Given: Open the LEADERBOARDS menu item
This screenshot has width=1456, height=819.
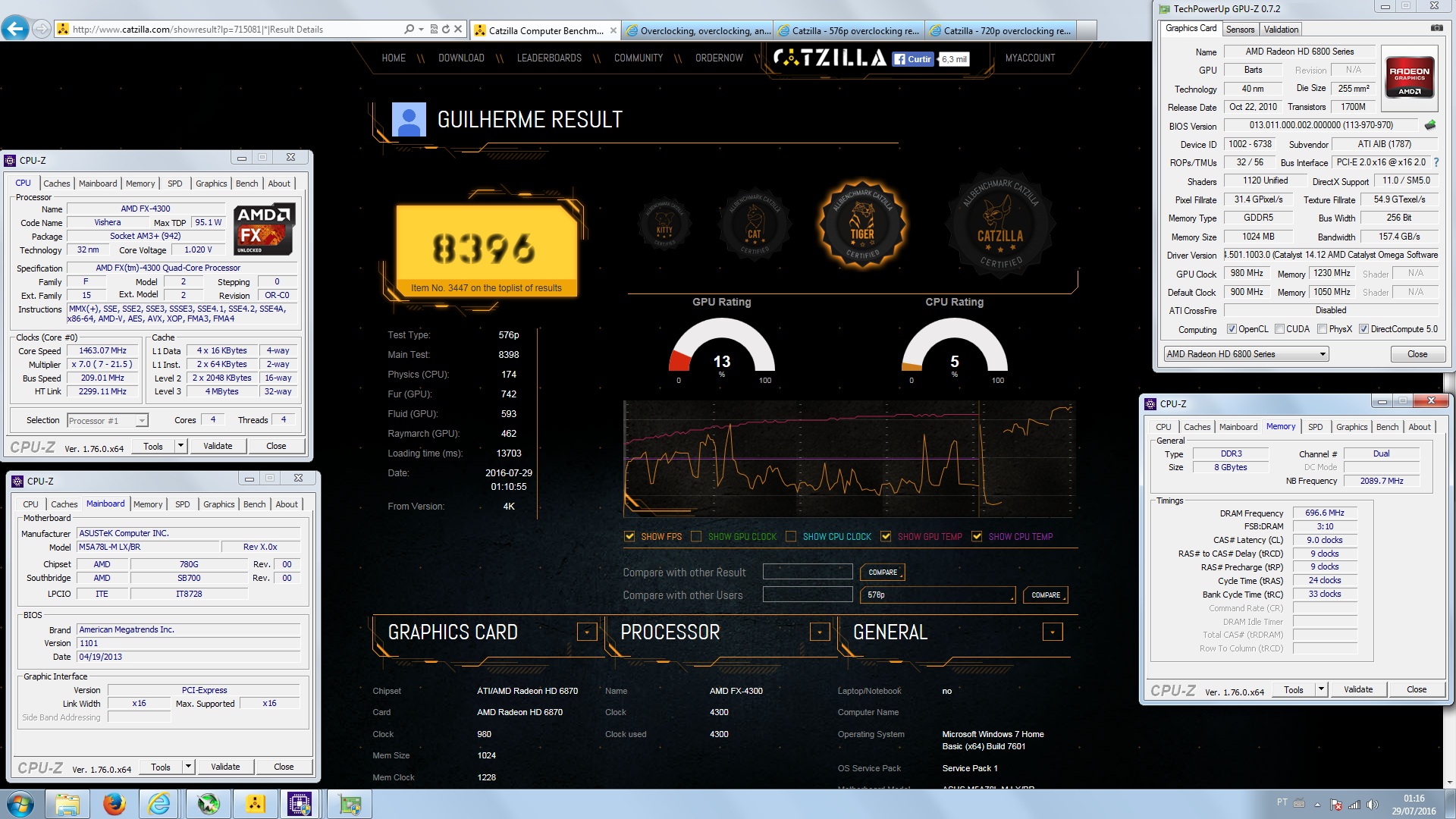Looking at the screenshot, I should click(x=549, y=58).
